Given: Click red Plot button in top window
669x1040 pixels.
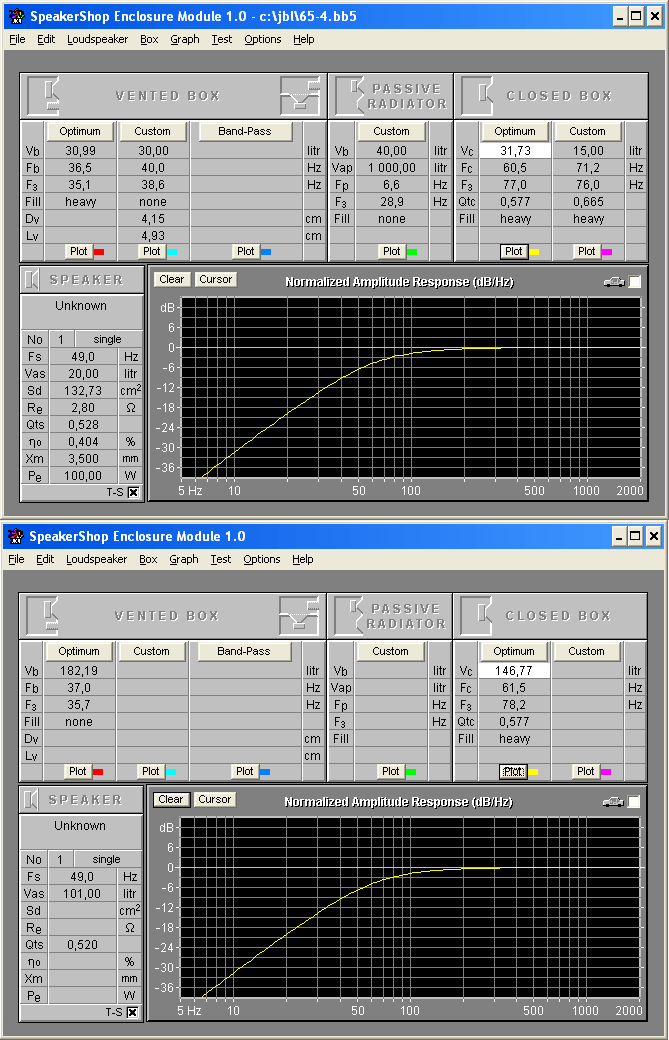Looking at the screenshot, I should click(x=78, y=251).
